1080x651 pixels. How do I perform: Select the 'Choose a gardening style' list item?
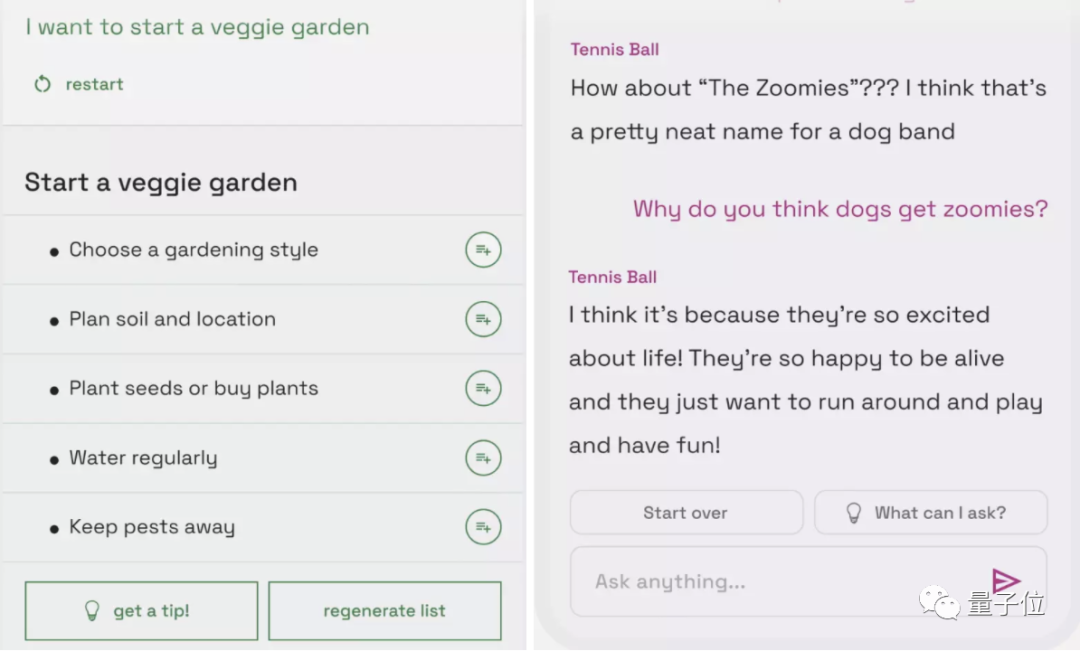pyautogui.click(x=193, y=250)
